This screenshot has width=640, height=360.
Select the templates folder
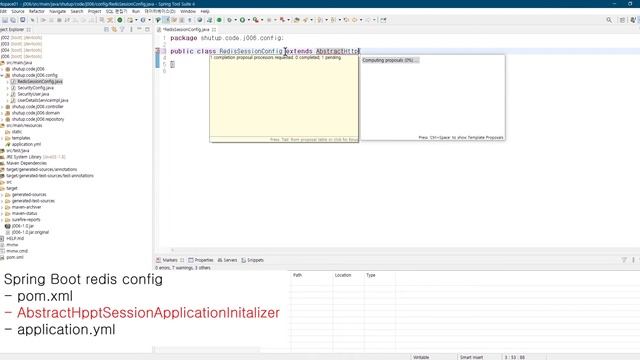[x=21, y=138]
